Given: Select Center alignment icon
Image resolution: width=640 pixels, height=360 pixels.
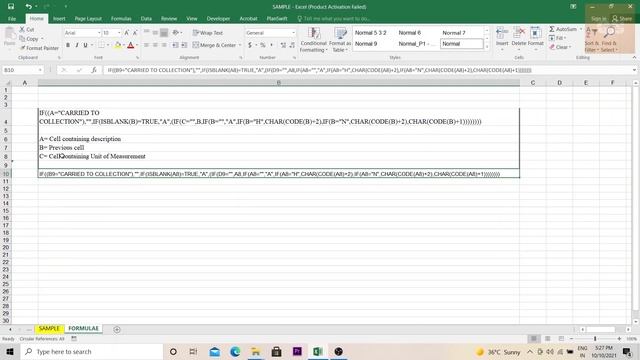Looking at the screenshot, I should pos(155,45).
